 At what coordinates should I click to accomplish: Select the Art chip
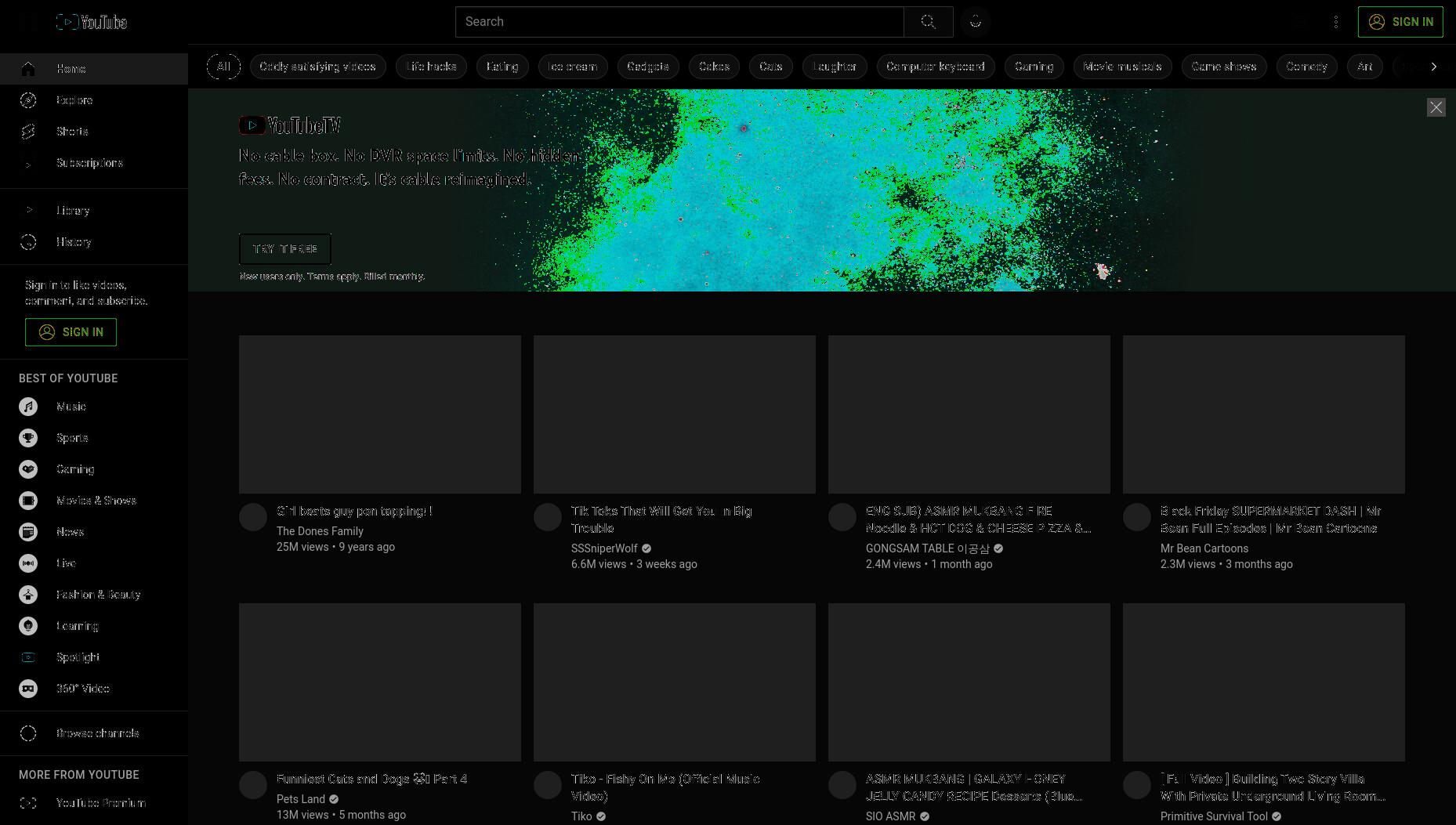pyautogui.click(x=1365, y=67)
